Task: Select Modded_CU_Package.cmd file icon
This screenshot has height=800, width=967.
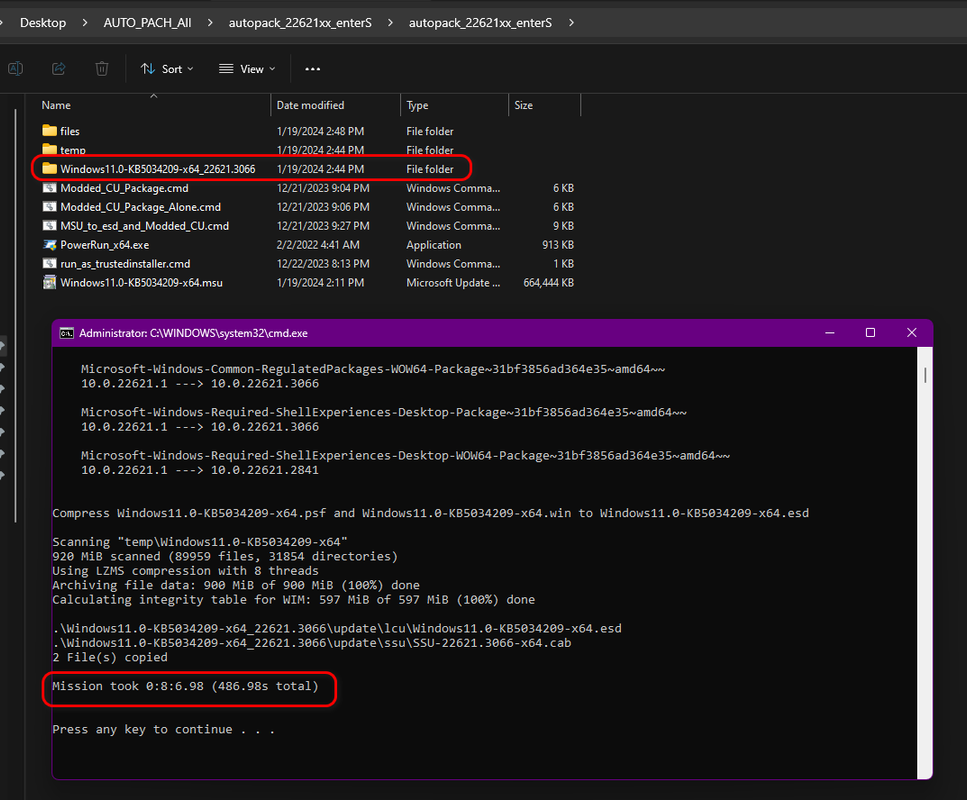Action: click(x=50, y=188)
